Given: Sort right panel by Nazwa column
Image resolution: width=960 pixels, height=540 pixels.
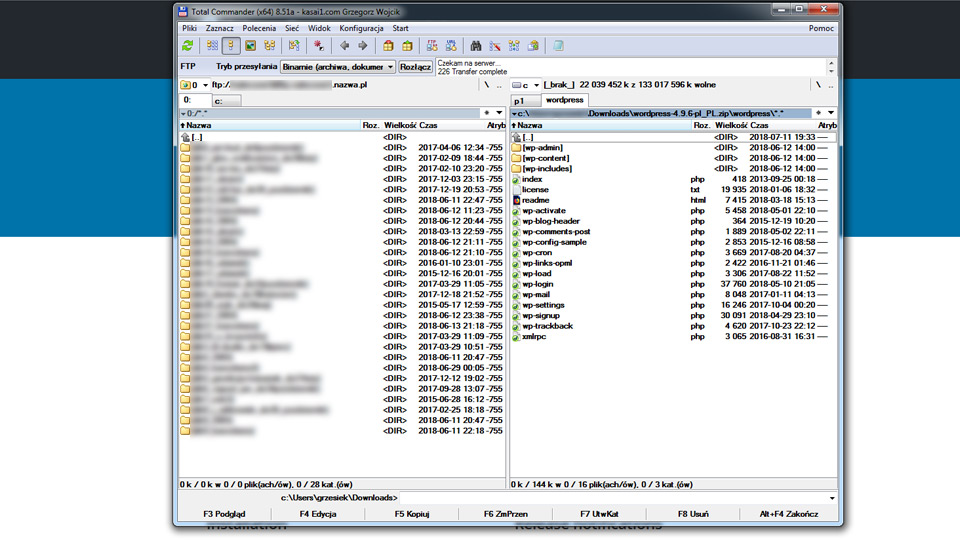Looking at the screenshot, I should pyautogui.click(x=601, y=126).
